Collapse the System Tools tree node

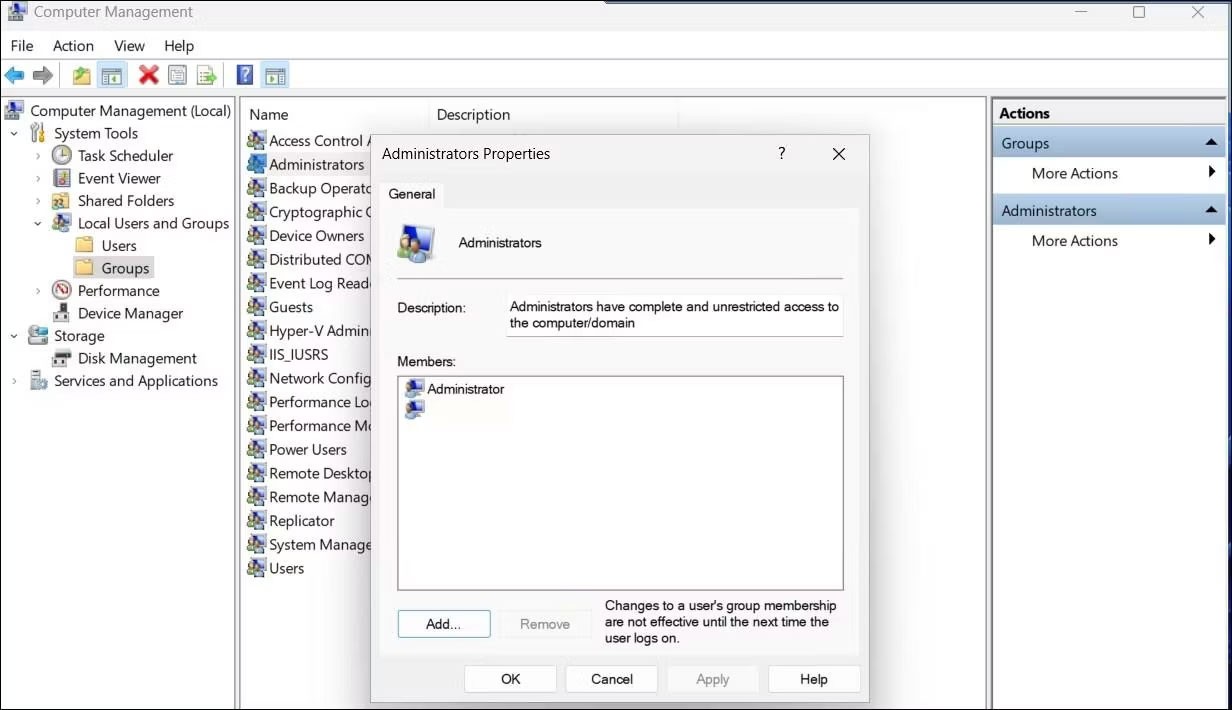point(14,133)
